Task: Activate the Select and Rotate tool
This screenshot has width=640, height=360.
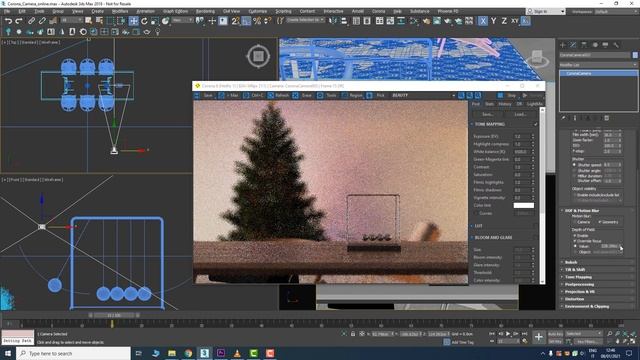Action: pos(144,20)
